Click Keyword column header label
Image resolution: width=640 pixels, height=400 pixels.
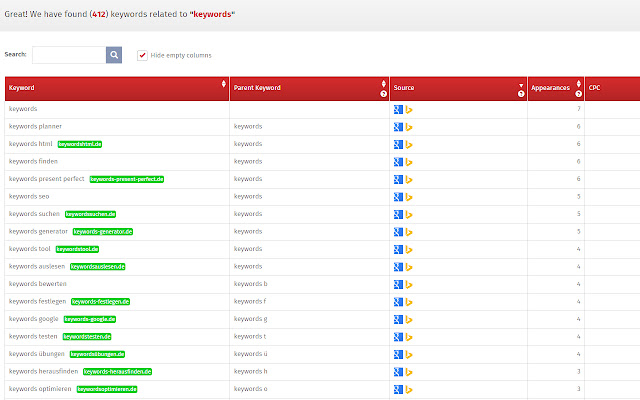[22, 88]
